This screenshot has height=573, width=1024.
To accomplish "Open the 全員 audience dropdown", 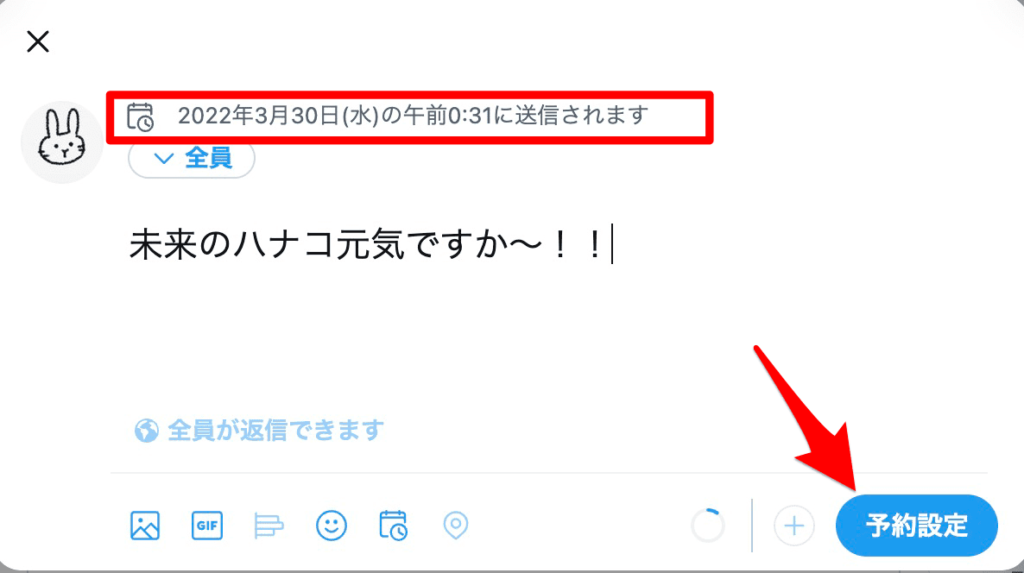I will (x=191, y=158).
